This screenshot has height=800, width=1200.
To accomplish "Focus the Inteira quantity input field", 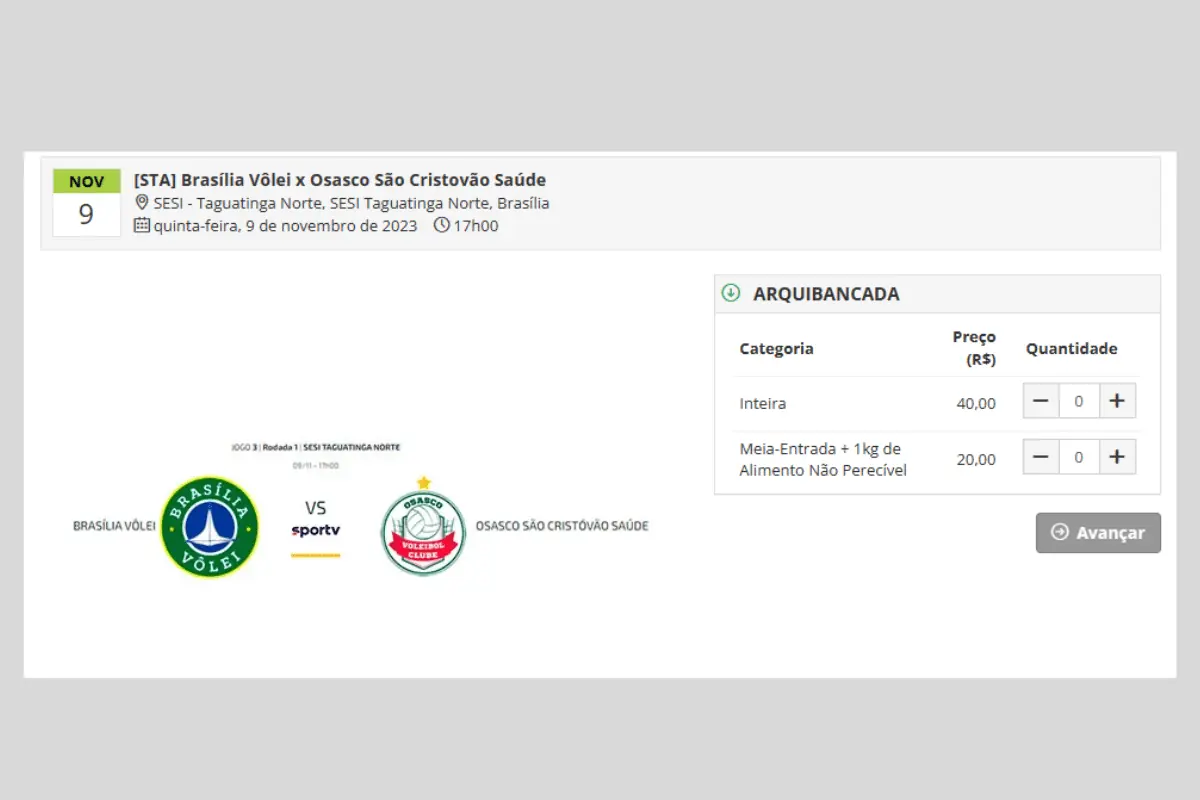I will pyautogui.click(x=1079, y=401).
